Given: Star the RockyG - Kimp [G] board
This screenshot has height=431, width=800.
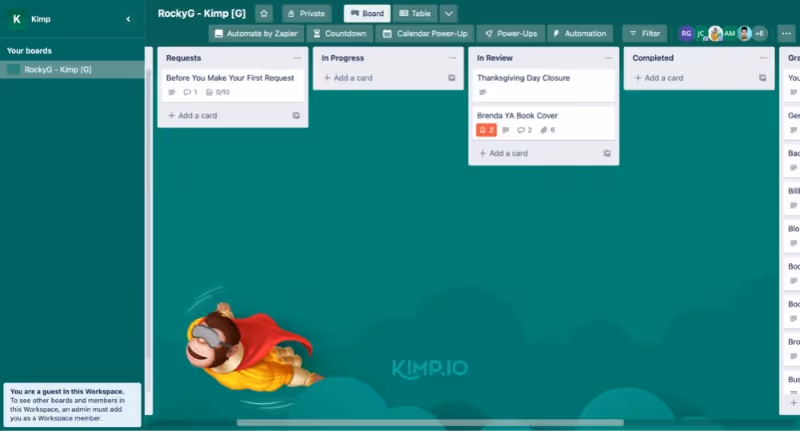Looking at the screenshot, I should click(264, 14).
